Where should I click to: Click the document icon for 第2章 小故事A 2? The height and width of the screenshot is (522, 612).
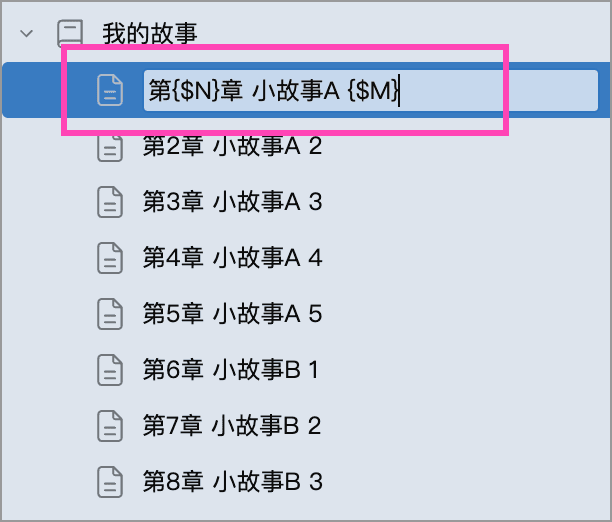click(x=110, y=147)
